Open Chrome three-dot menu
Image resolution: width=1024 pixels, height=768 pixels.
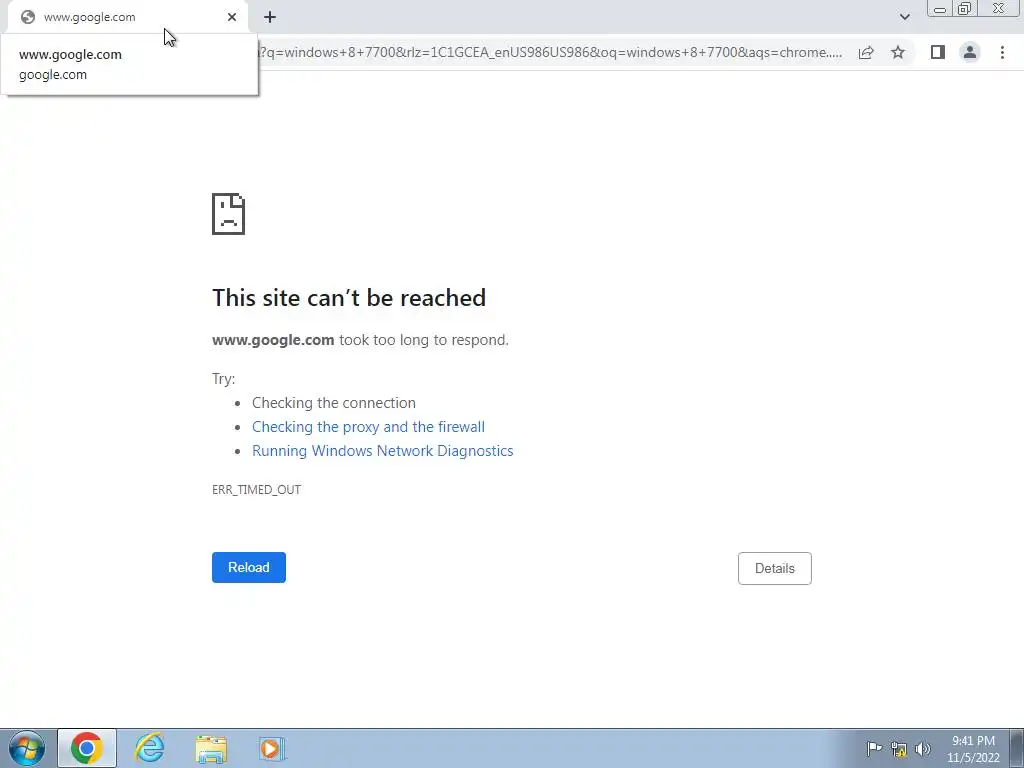coord(1002,52)
